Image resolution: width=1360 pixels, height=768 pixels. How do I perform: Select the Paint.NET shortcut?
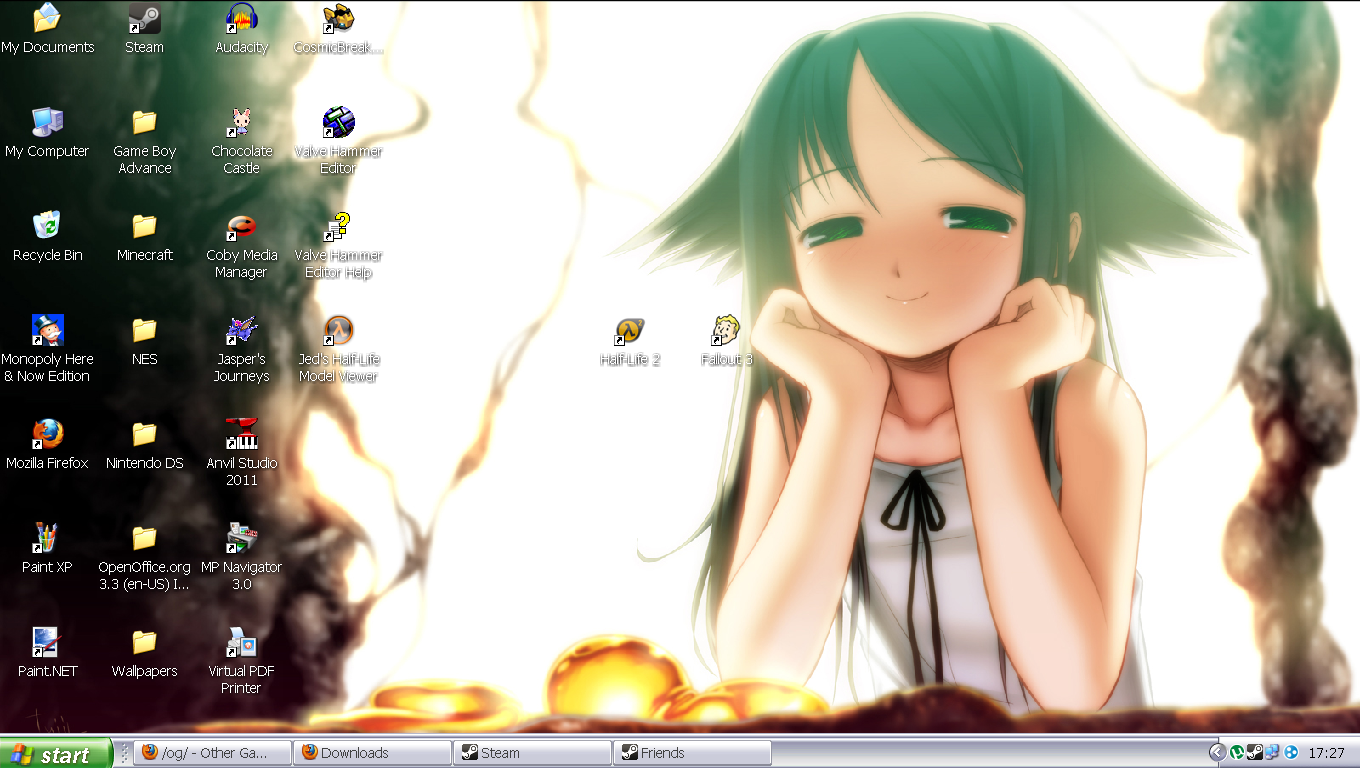click(x=47, y=653)
